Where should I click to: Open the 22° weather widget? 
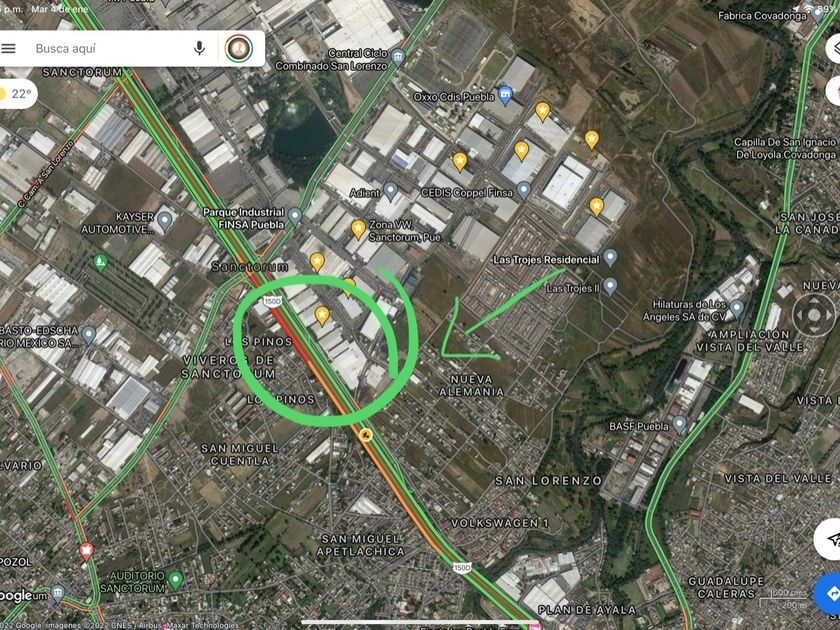pyautogui.click(x=16, y=94)
